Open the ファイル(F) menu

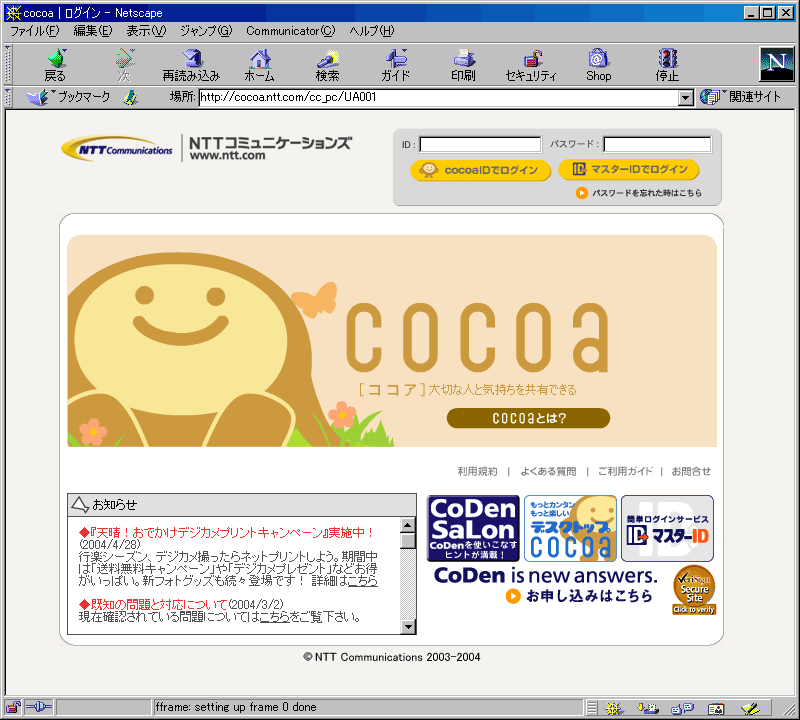click(x=35, y=31)
